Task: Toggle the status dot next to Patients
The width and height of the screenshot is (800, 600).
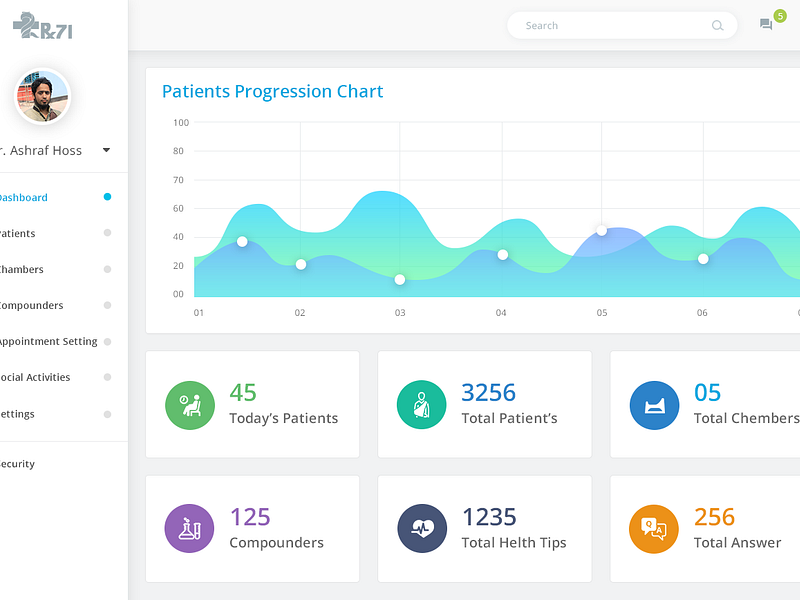Action: pyautogui.click(x=106, y=233)
